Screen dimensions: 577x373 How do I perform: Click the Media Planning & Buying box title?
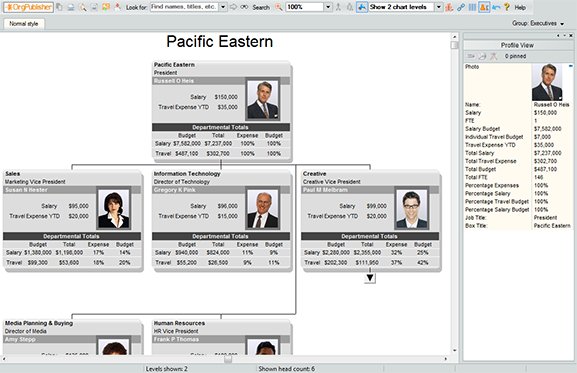39,323
